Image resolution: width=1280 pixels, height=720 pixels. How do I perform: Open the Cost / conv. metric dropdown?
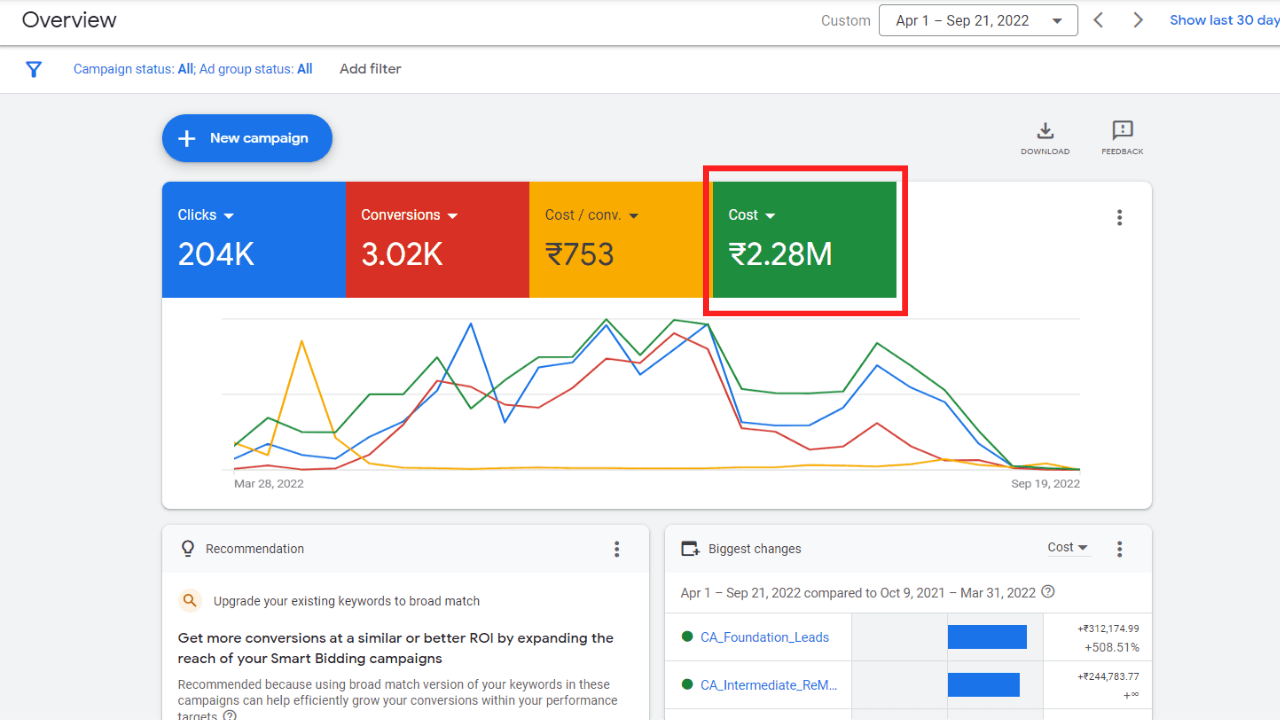592,215
